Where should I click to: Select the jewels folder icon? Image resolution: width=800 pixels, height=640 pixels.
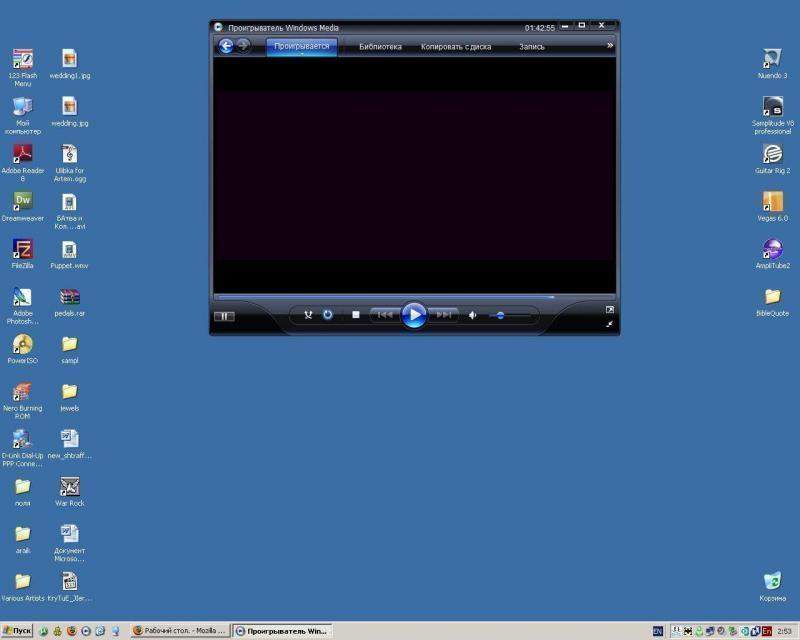[69, 397]
